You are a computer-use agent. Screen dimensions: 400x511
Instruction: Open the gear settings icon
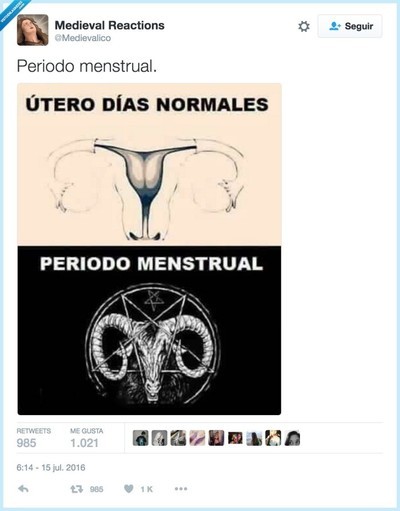click(x=304, y=26)
